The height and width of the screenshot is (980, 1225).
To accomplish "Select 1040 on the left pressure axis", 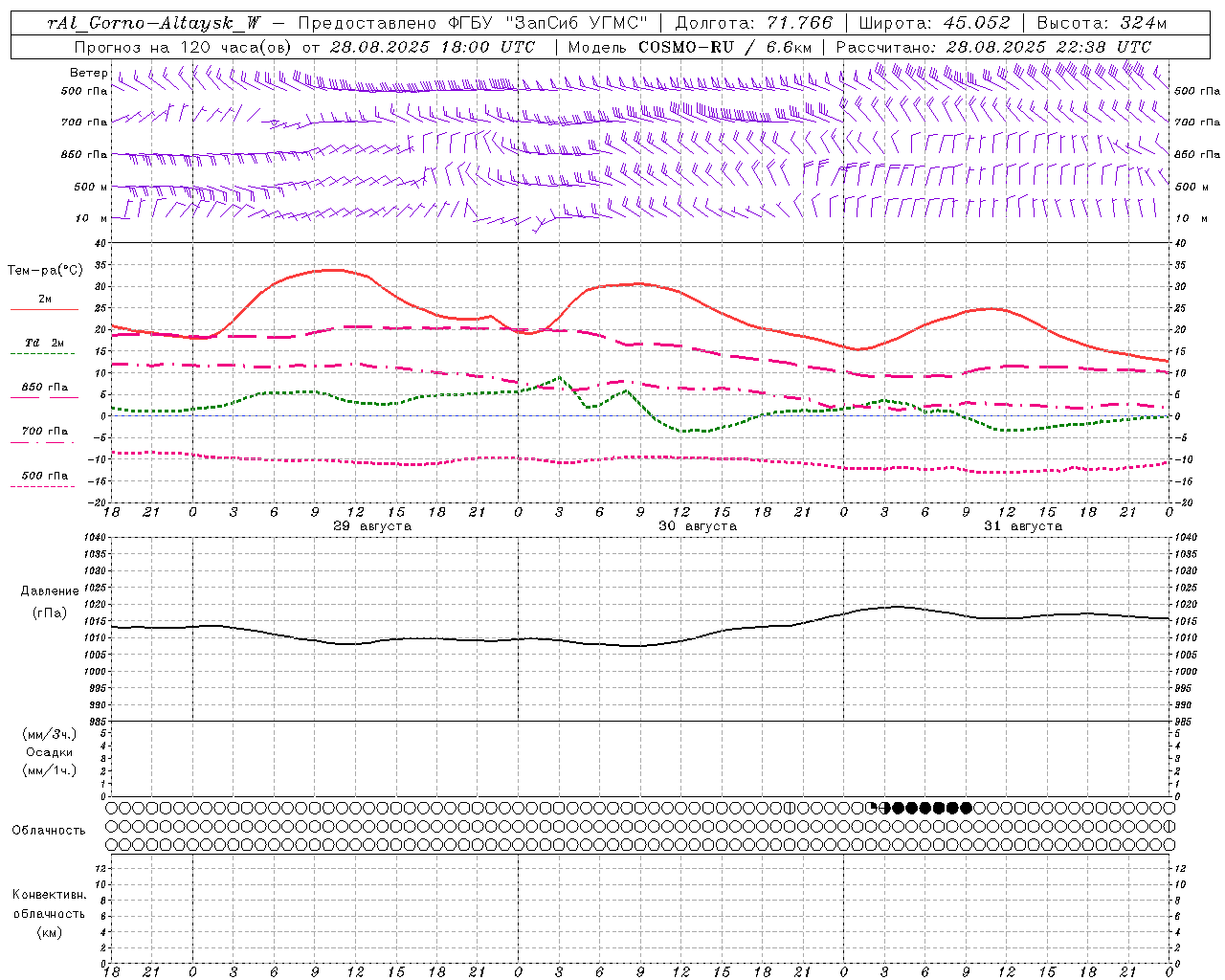I will click(x=96, y=538).
